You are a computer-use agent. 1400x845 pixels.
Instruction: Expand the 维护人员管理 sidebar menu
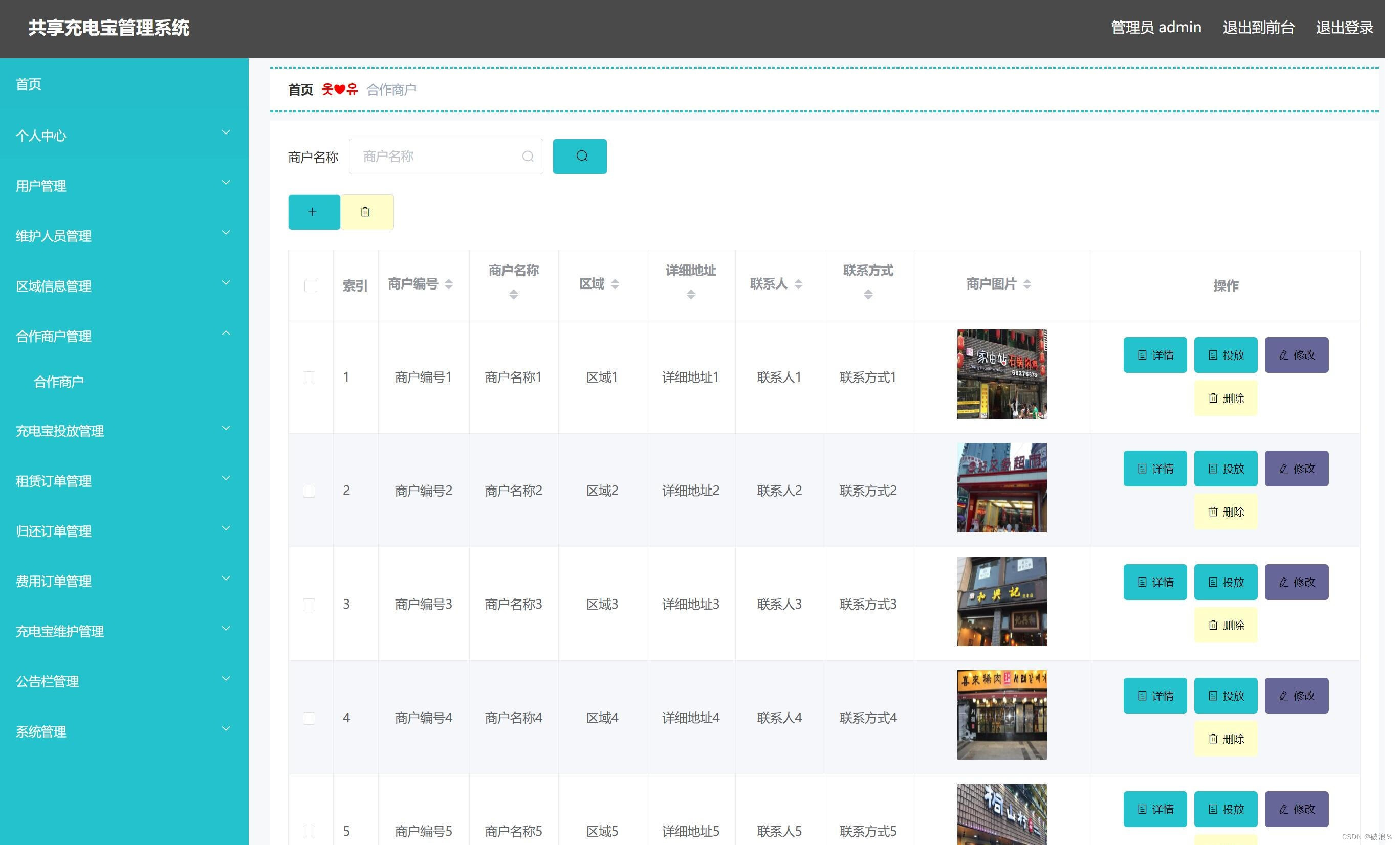[124, 236]
